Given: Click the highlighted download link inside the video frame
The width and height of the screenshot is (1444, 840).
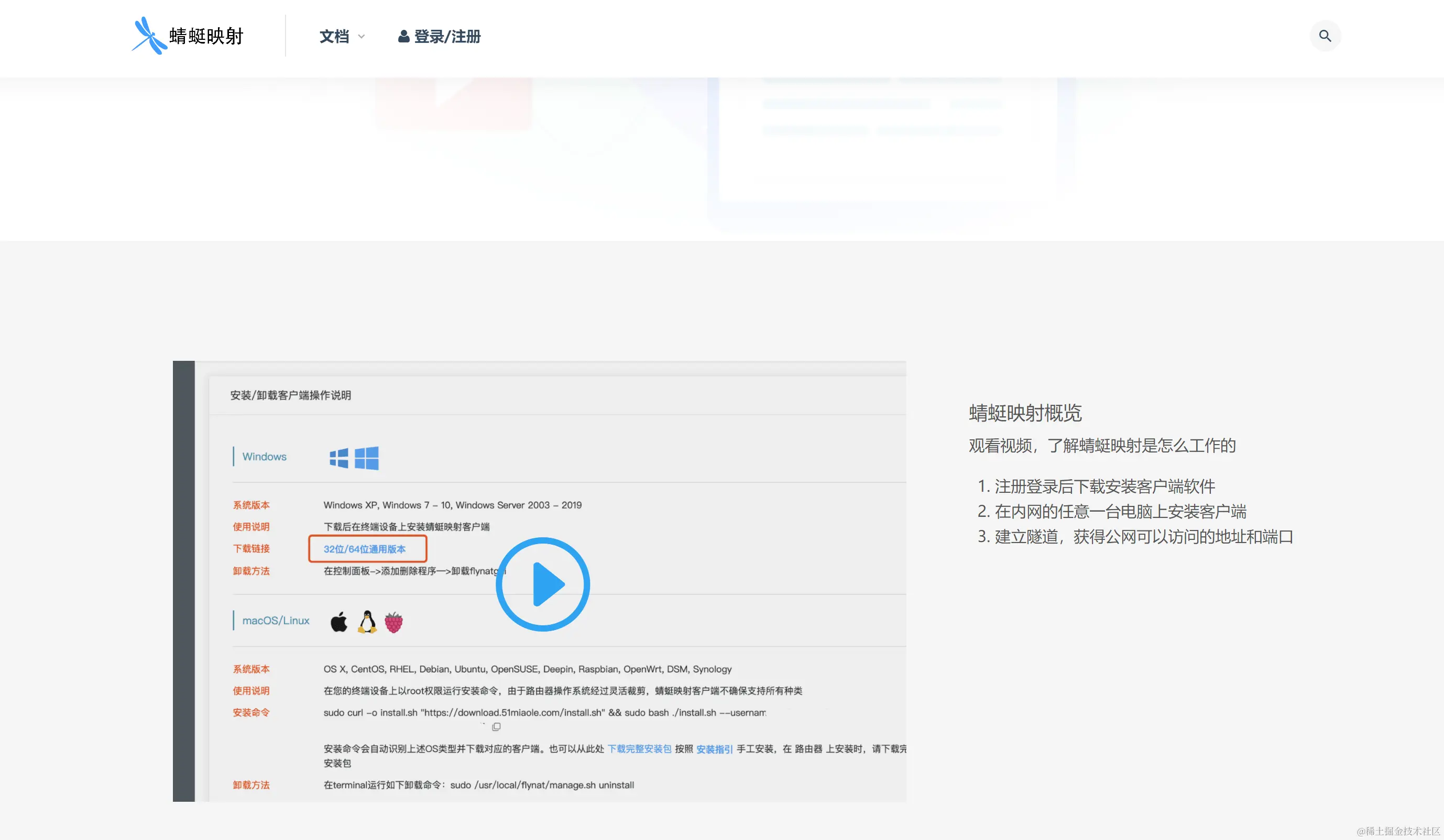Looking at the screenshot, I should click(x=365, y=548).
